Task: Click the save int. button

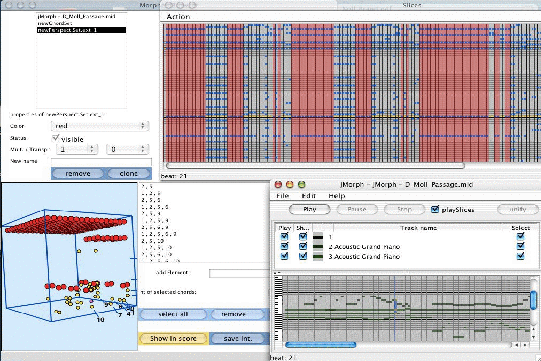Action: tap(238, 339)
